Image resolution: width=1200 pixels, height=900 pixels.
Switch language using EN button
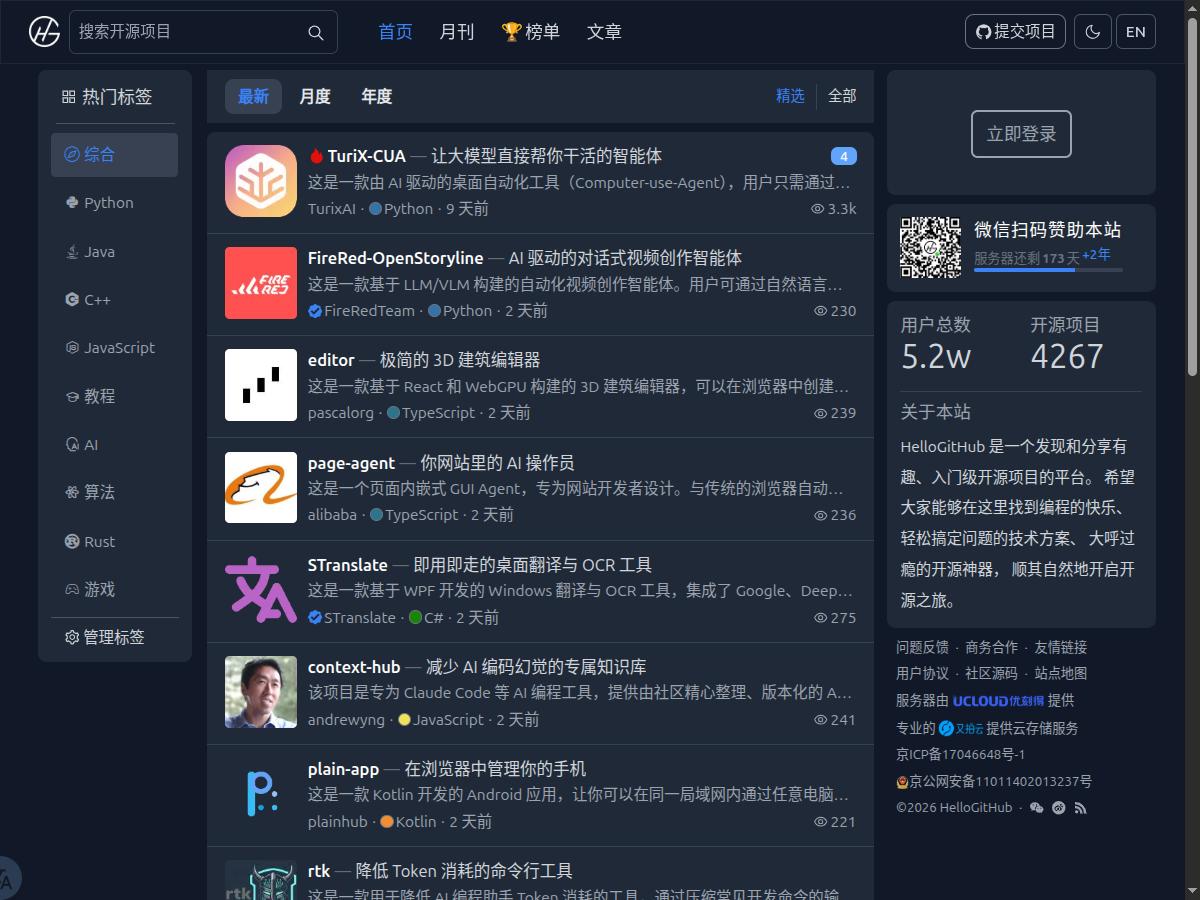[x=1135, y=32]
